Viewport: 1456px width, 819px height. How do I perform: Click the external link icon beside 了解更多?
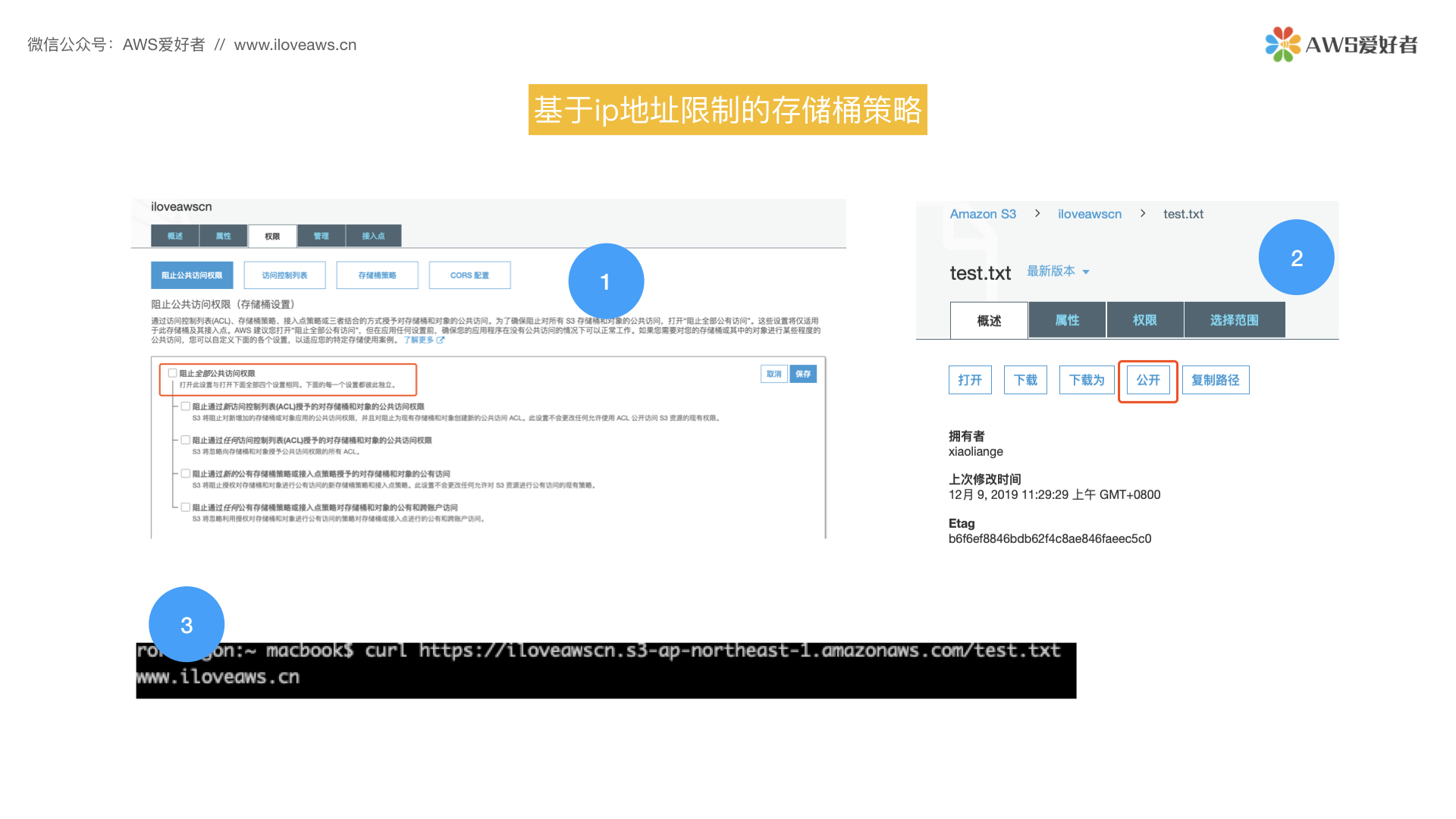click(441, 340)
